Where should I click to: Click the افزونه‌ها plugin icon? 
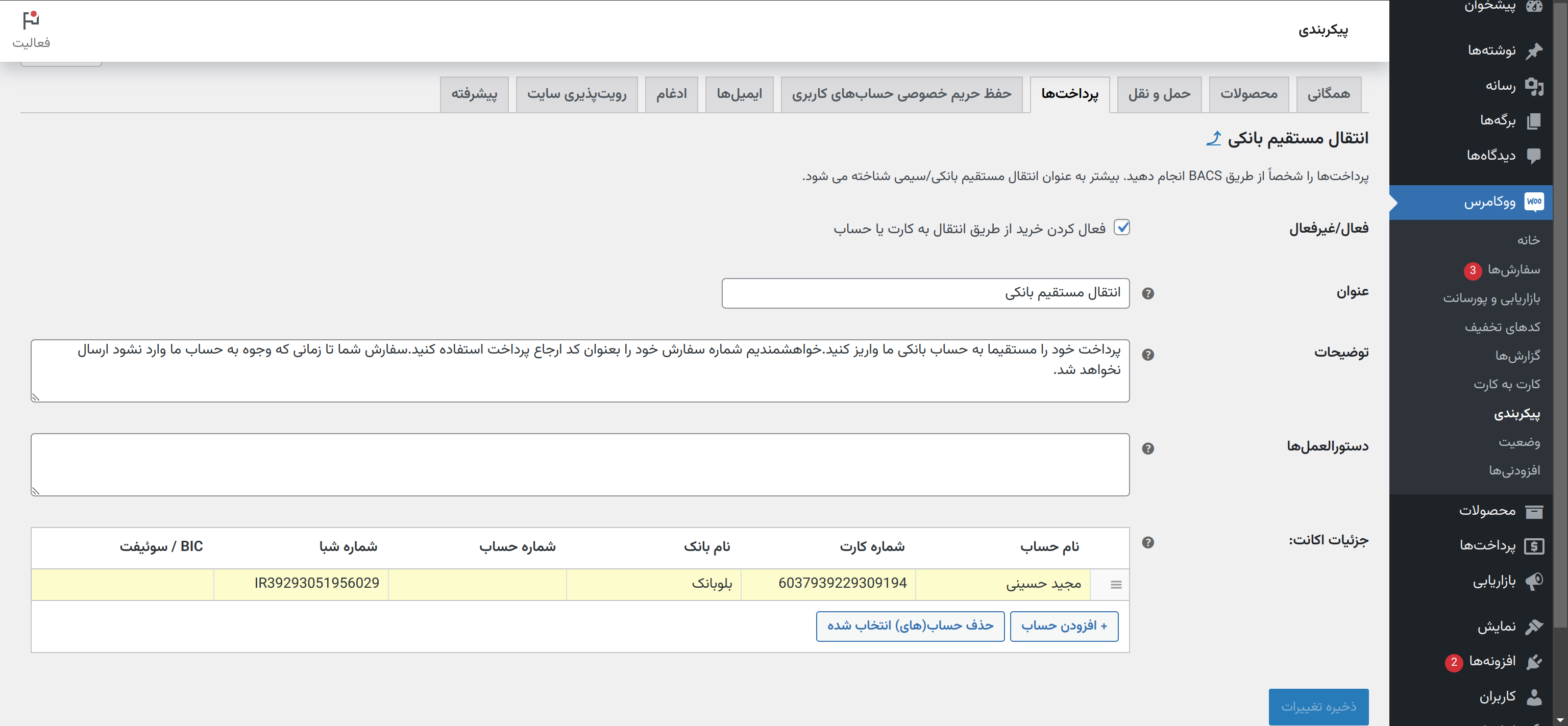1534,662
